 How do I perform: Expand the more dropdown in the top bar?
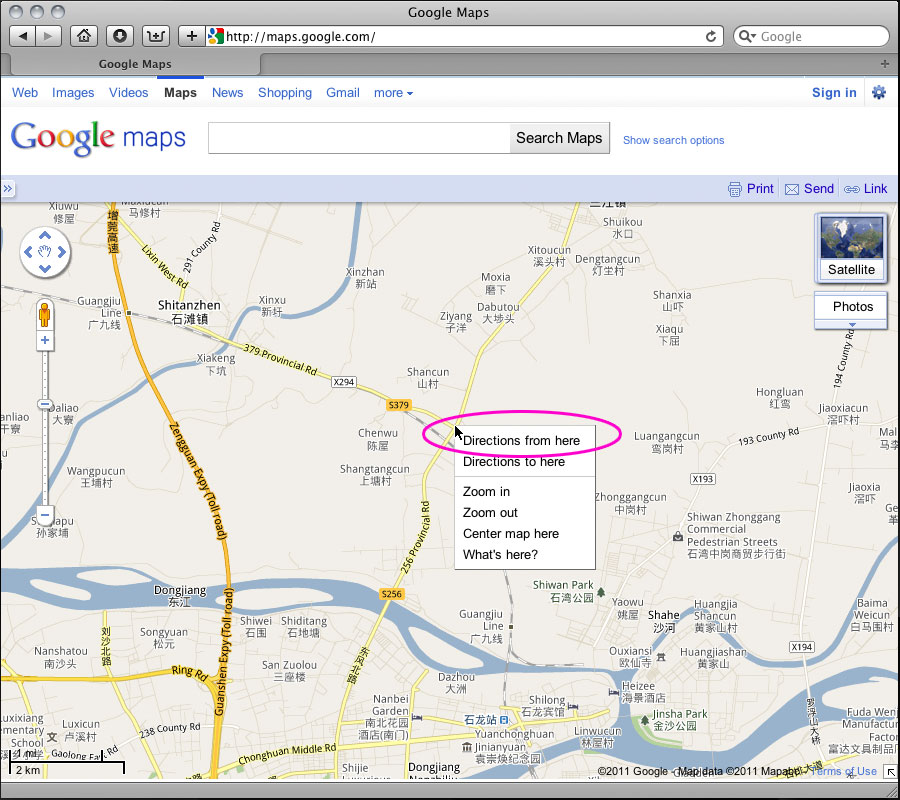(393, 92)
